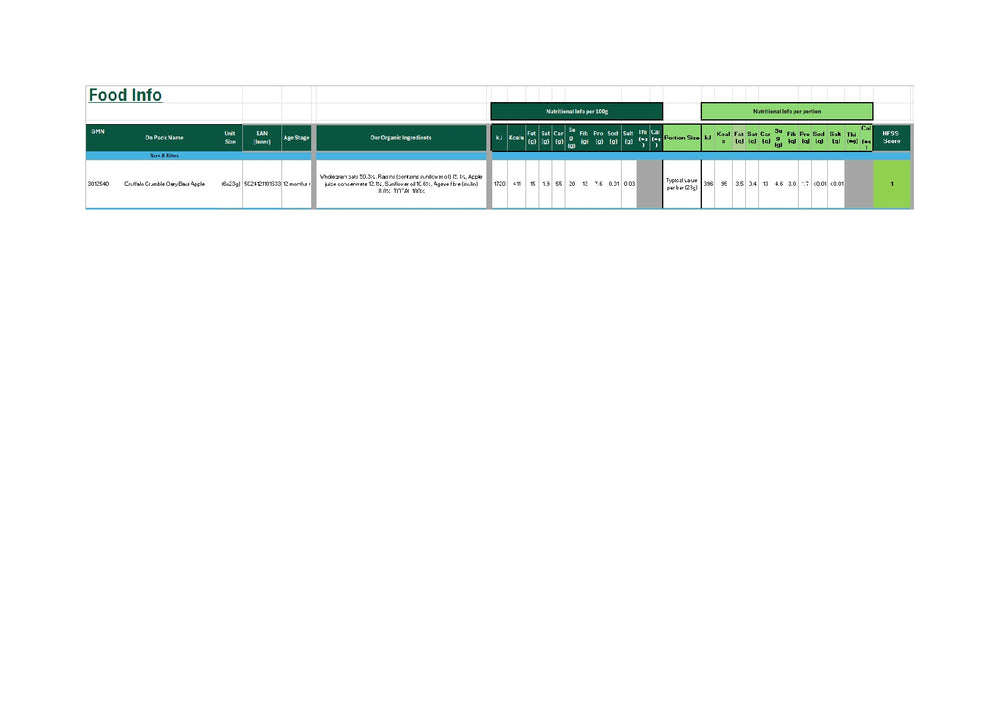Viewport: 1000px width, 707px height.
Task: Click the green NHSS Score header
Action: click(x=891, y=137)
